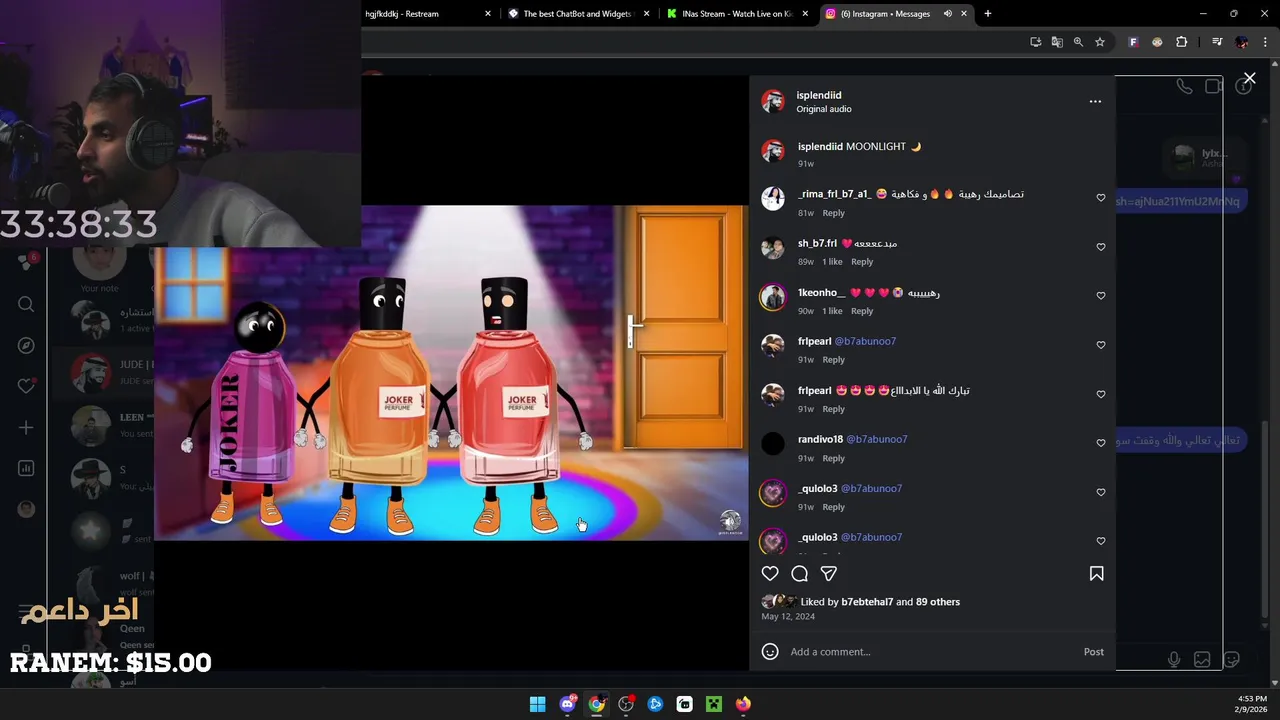Open OBS Studio from the taskbar
This screenshot has width=1280, height=720.
[x=626, y=704]
